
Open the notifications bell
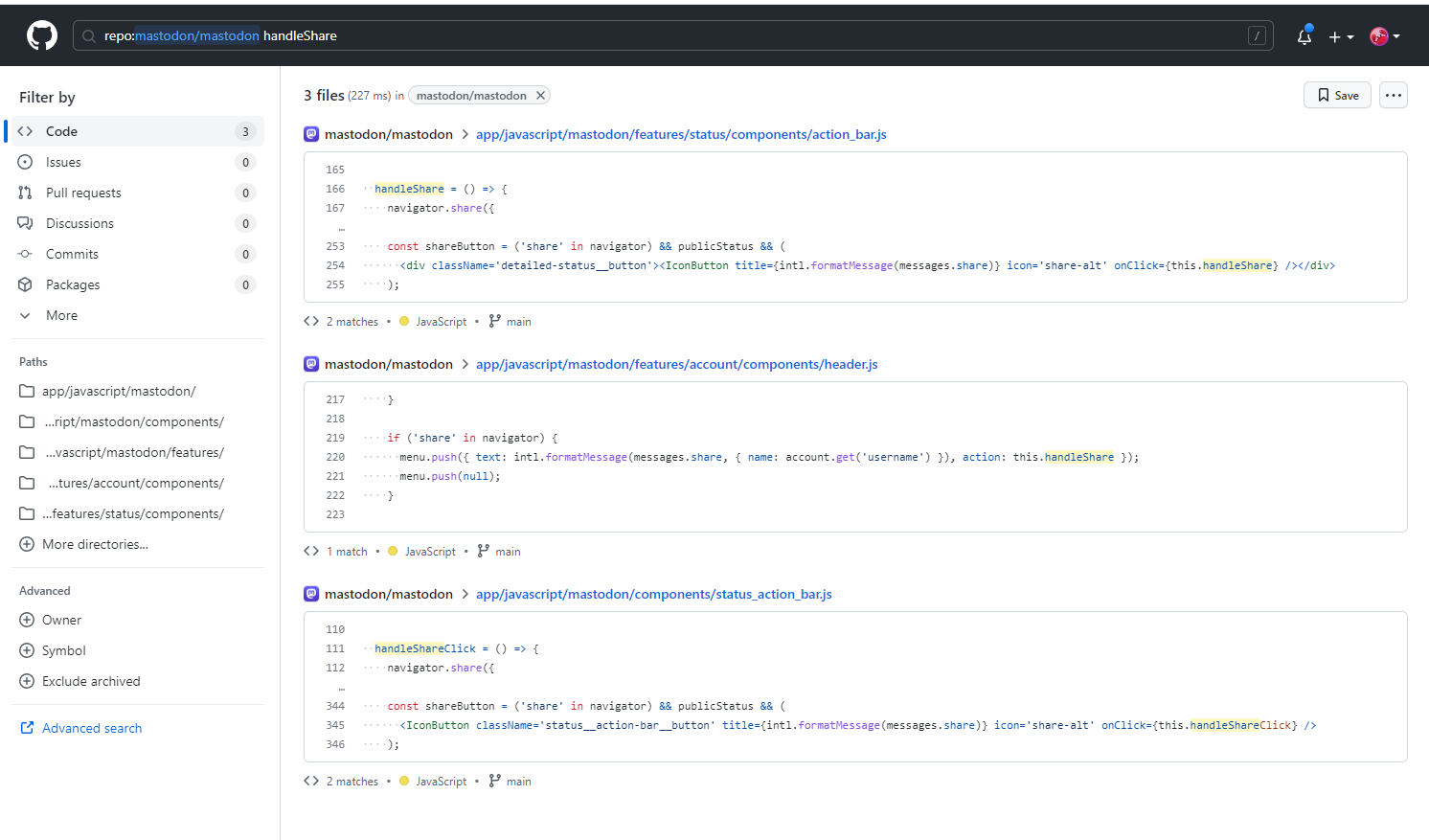coord(1304,36)
